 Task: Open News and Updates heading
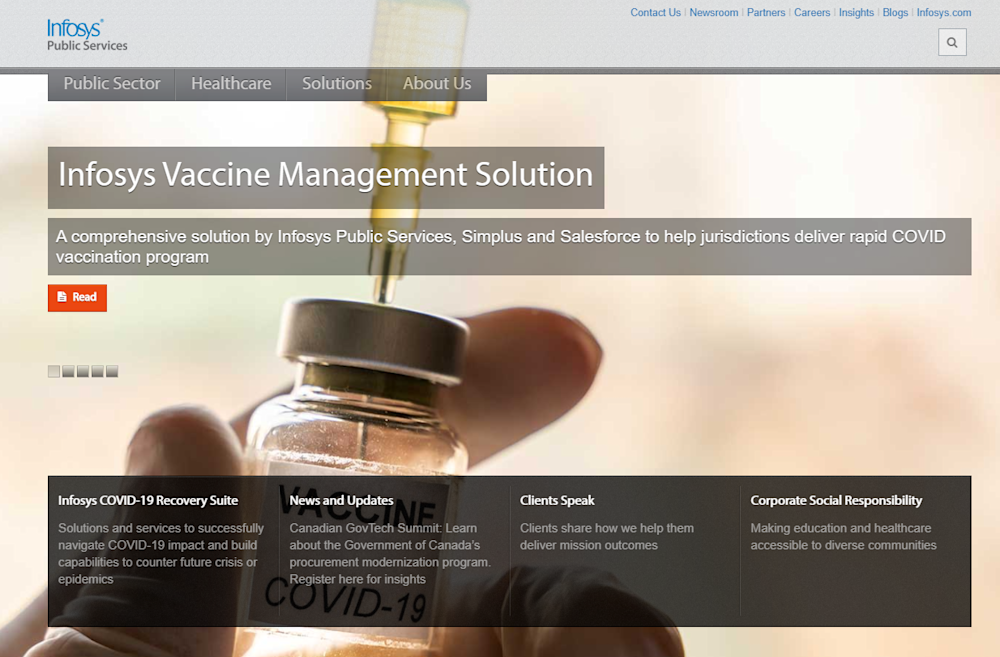(341, 501)
